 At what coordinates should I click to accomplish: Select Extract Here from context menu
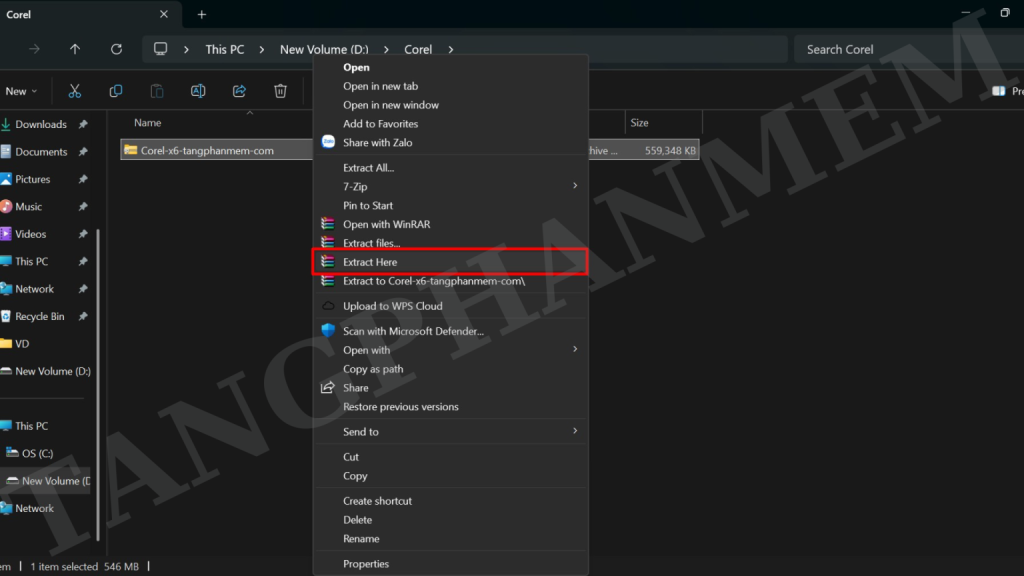click(370, 262)
